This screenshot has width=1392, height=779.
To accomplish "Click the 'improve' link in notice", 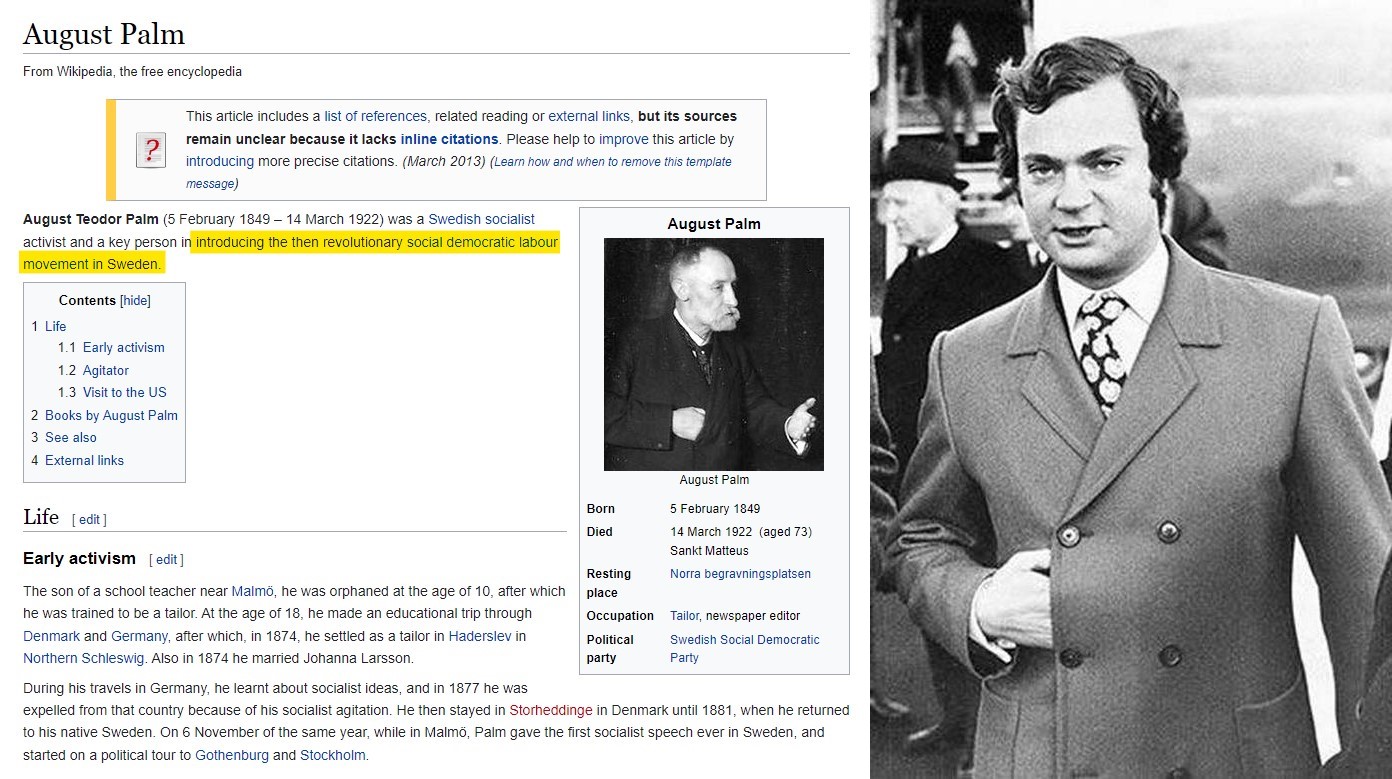I will click(x=625, y=139).
